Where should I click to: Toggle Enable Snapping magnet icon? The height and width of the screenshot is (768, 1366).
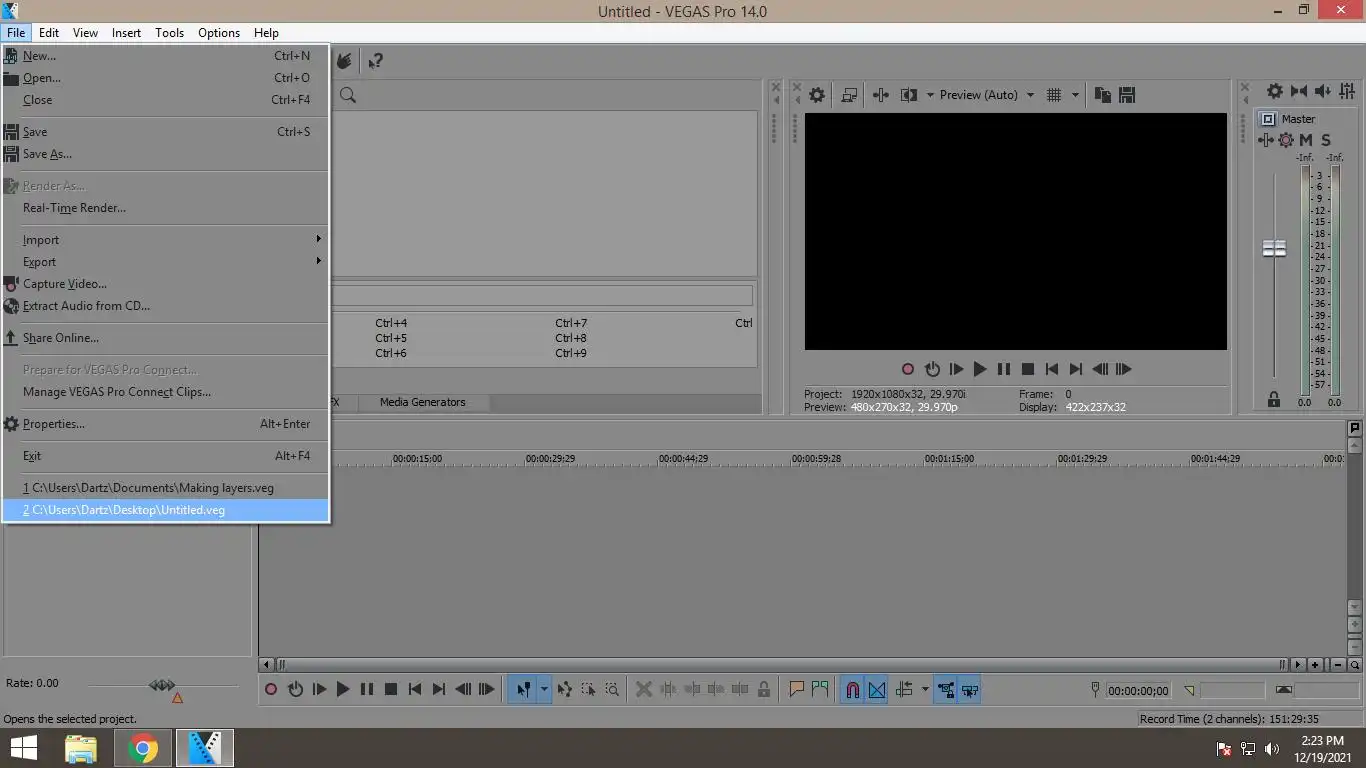(x=853, y=689)
